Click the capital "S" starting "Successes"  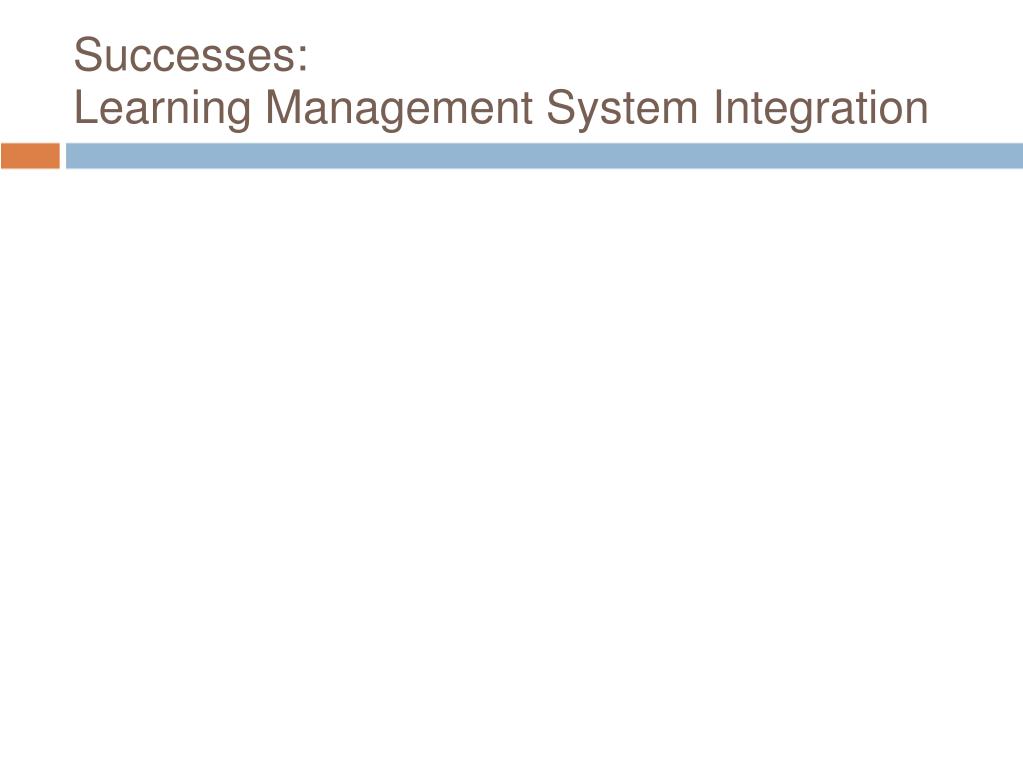pyautogui.click(x=89, y=55)
